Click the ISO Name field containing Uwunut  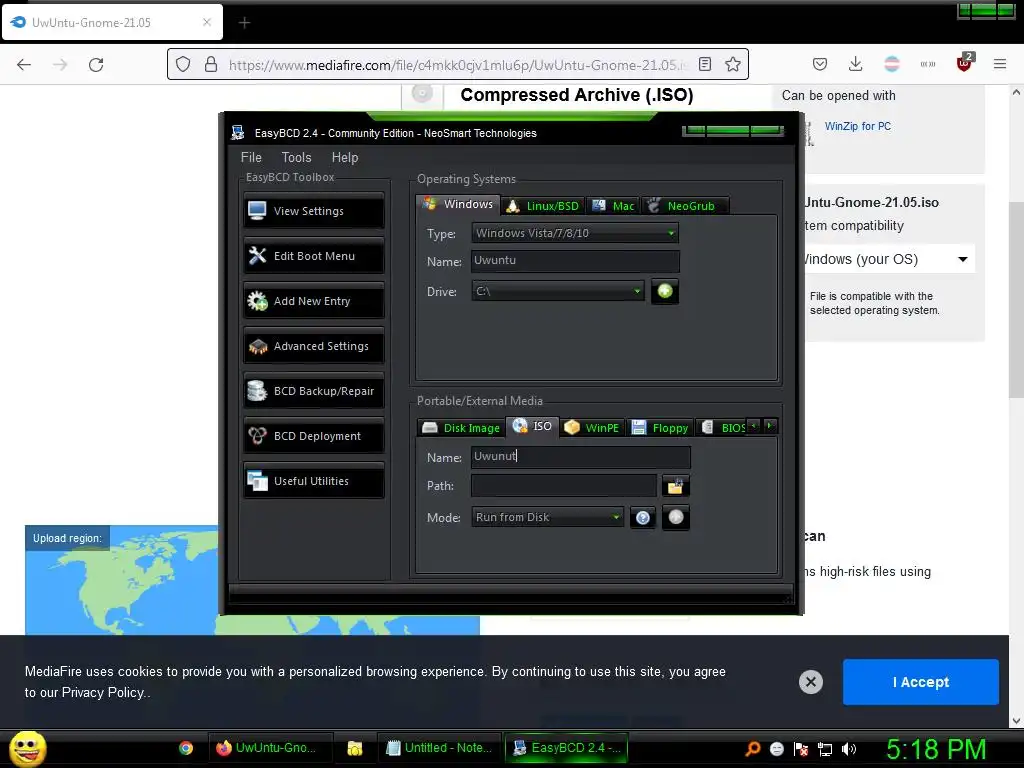(x=581, y=456)
